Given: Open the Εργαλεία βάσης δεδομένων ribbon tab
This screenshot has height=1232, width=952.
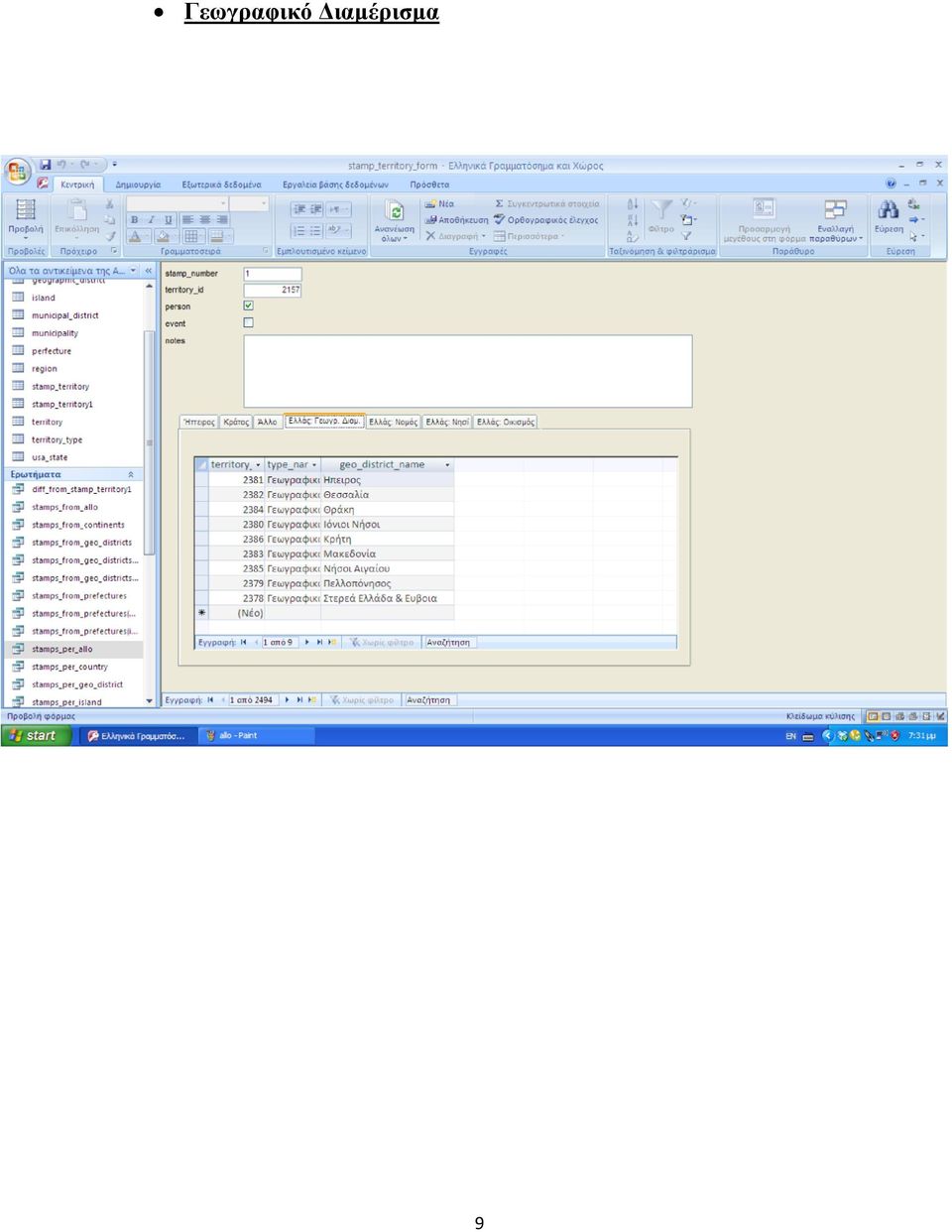Looking at the screenshot, I should 335,185.
